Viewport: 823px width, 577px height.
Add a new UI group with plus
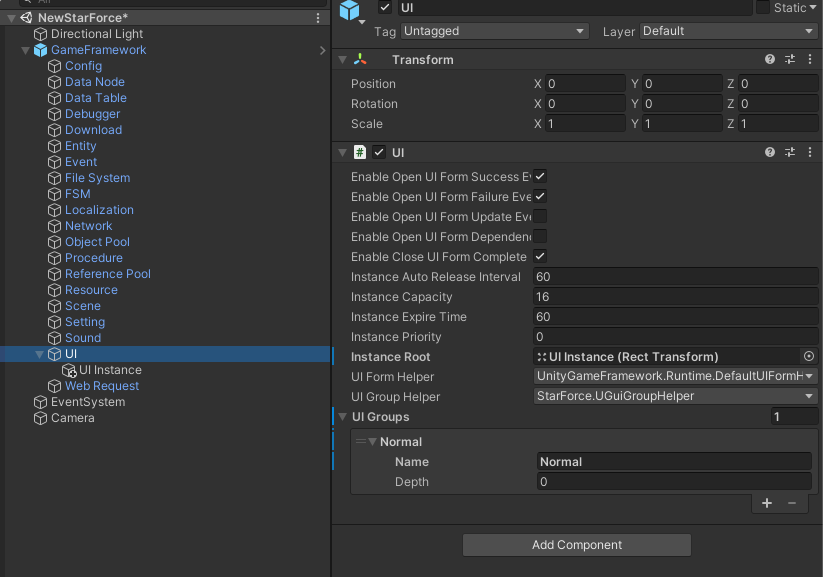[767, 503]
